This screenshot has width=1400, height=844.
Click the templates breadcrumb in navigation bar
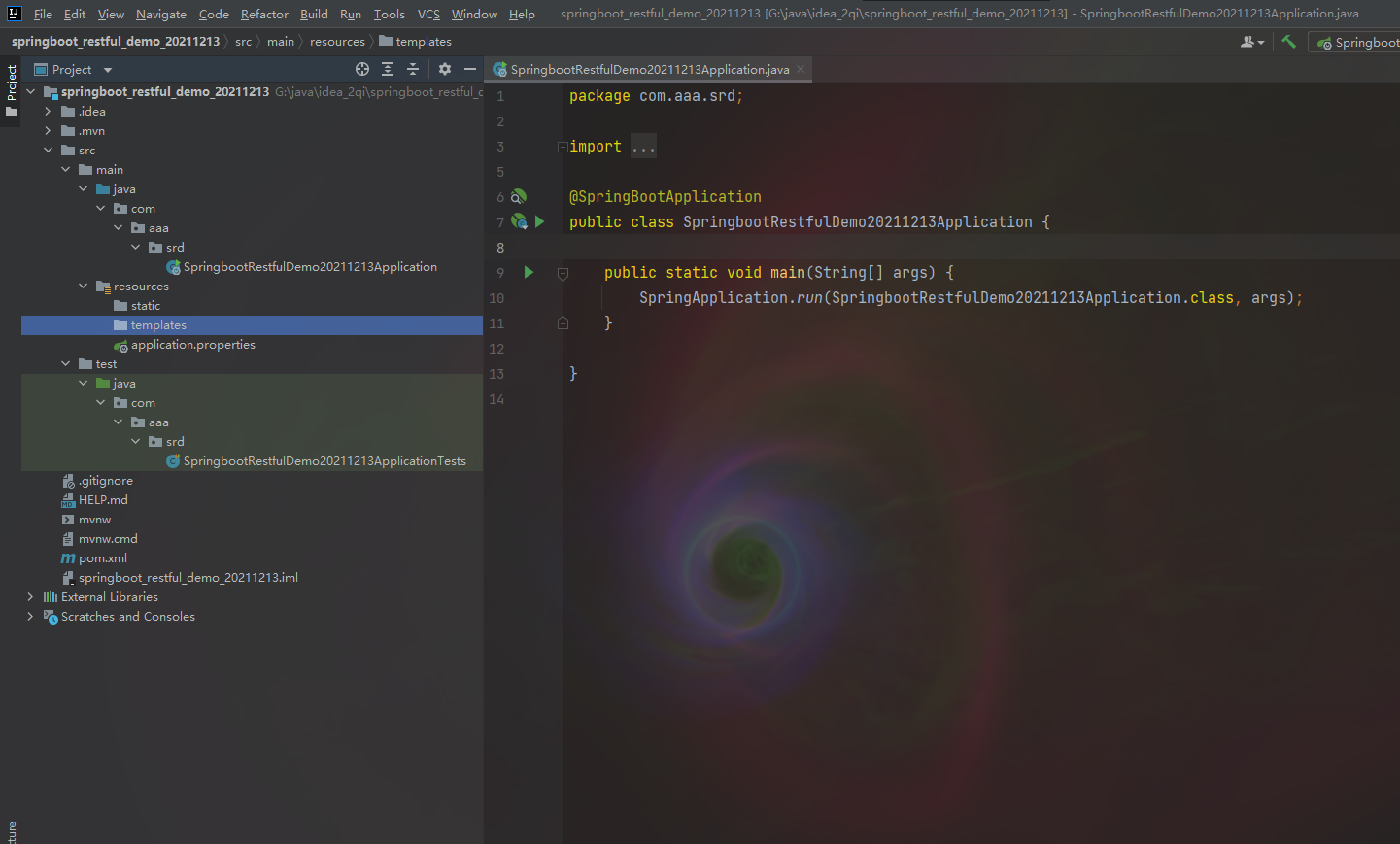tap(416, 42)
